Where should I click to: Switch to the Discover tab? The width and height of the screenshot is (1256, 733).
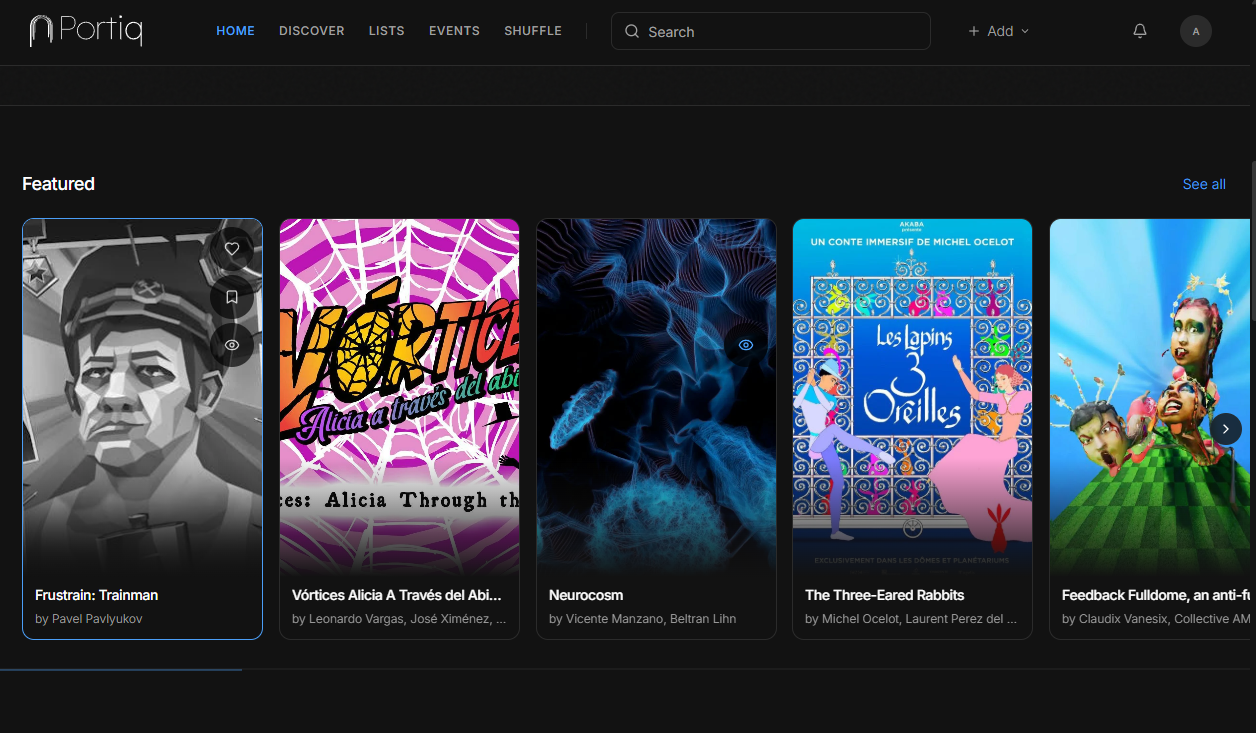[x=312, y=31]
